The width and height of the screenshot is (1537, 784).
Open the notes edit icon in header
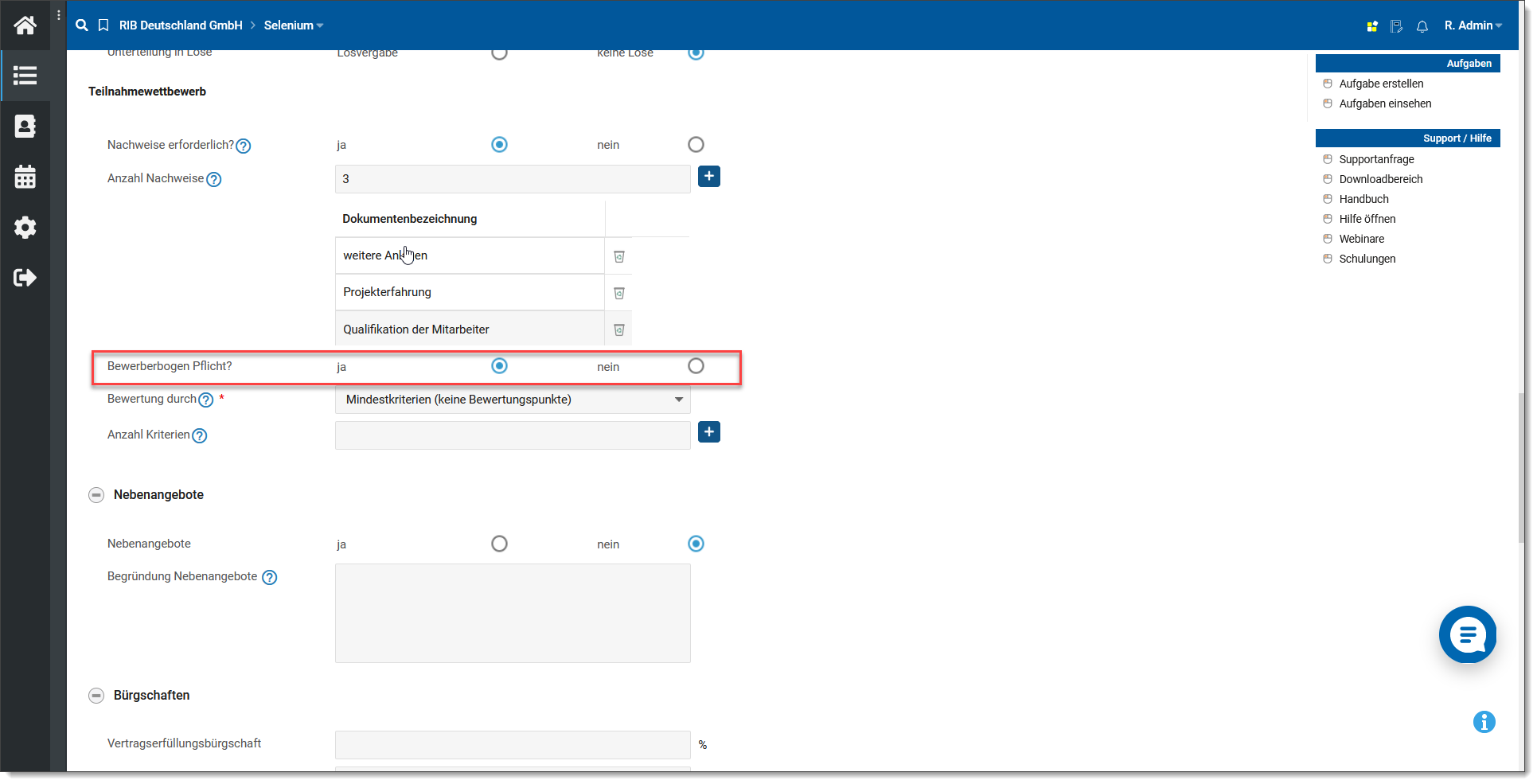1396,26
